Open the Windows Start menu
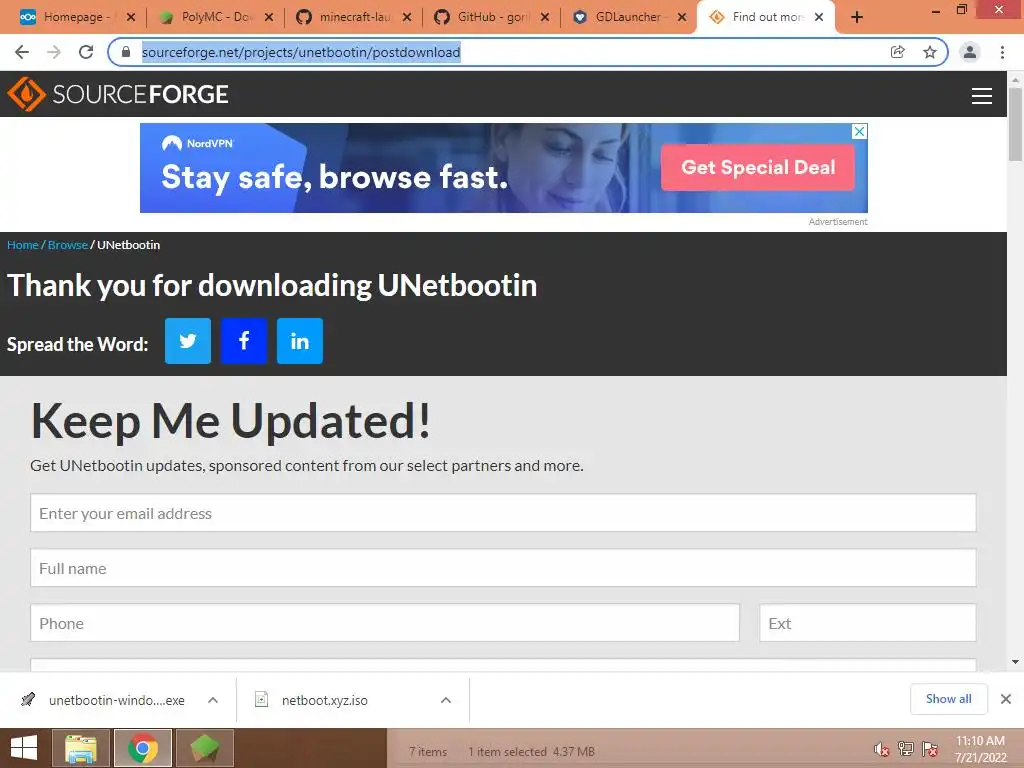1024x768 pixels. pyautogui.click(x=24, y=748)
